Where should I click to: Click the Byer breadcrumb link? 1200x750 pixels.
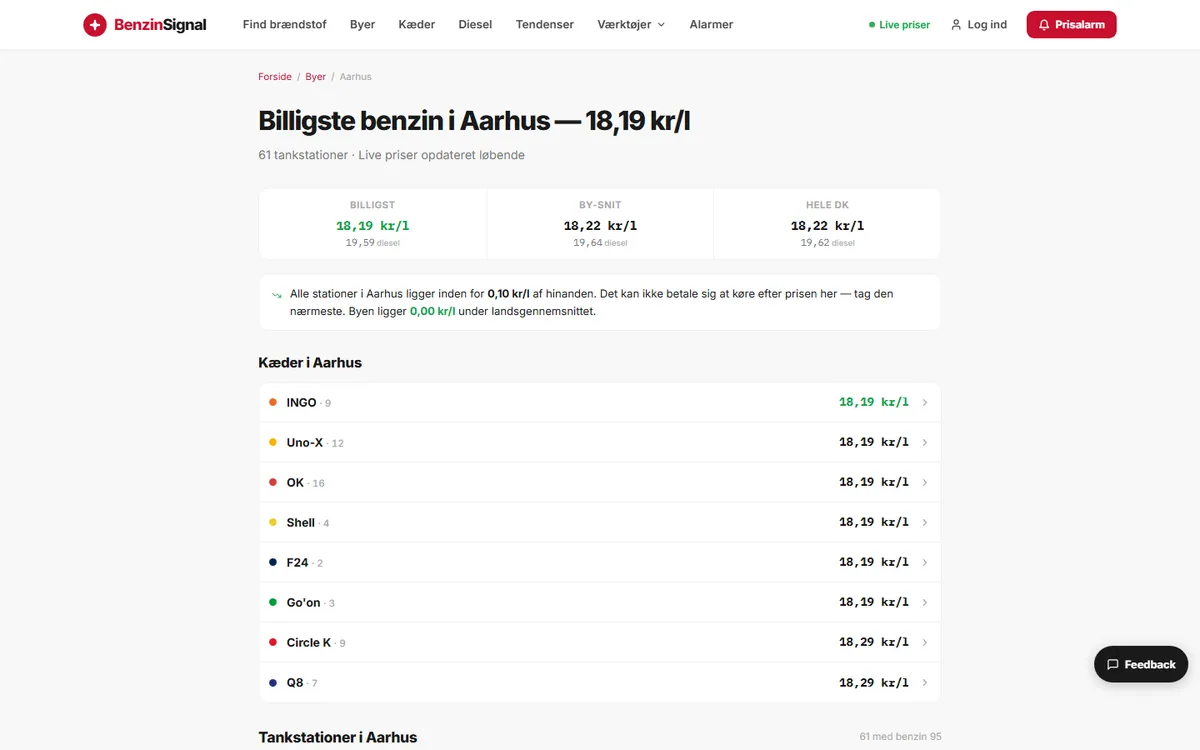[x=315, y=77]
